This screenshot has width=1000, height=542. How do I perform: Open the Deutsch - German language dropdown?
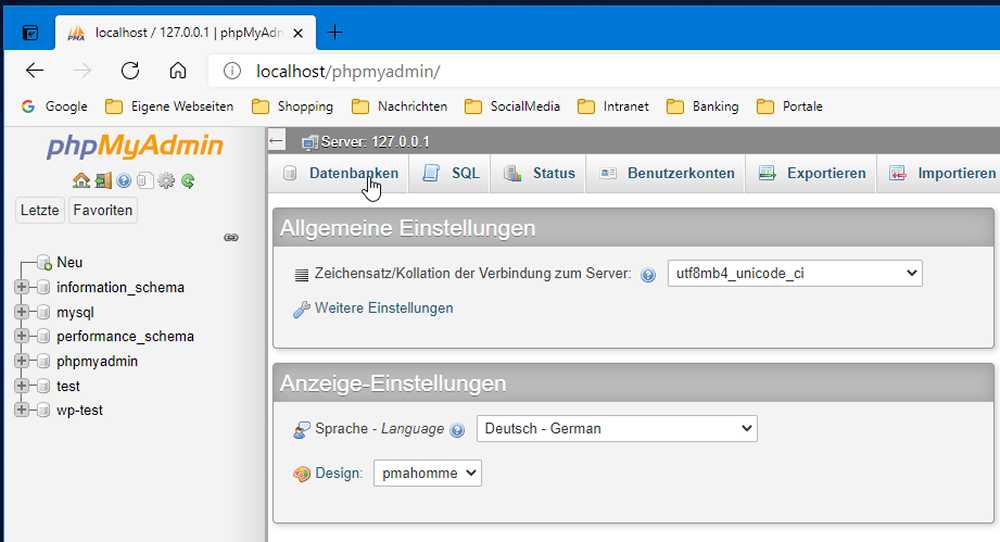click(617, 428)
